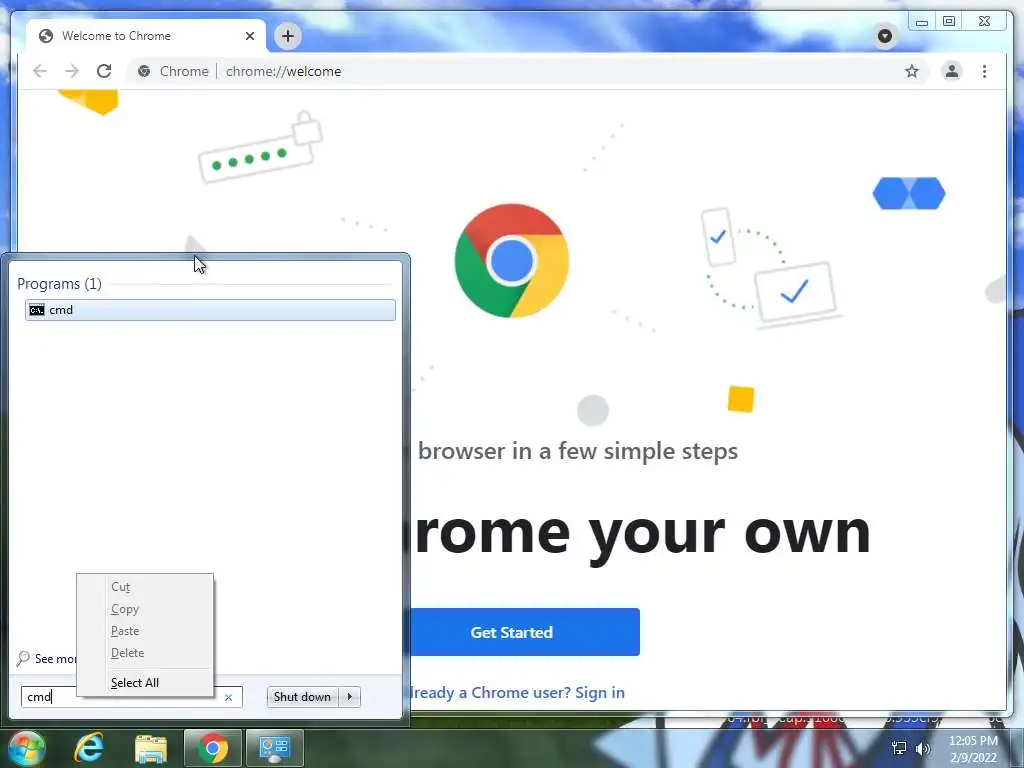
Task: Click Chrome's forward navigation arrow
Action: tap(72, 71)
